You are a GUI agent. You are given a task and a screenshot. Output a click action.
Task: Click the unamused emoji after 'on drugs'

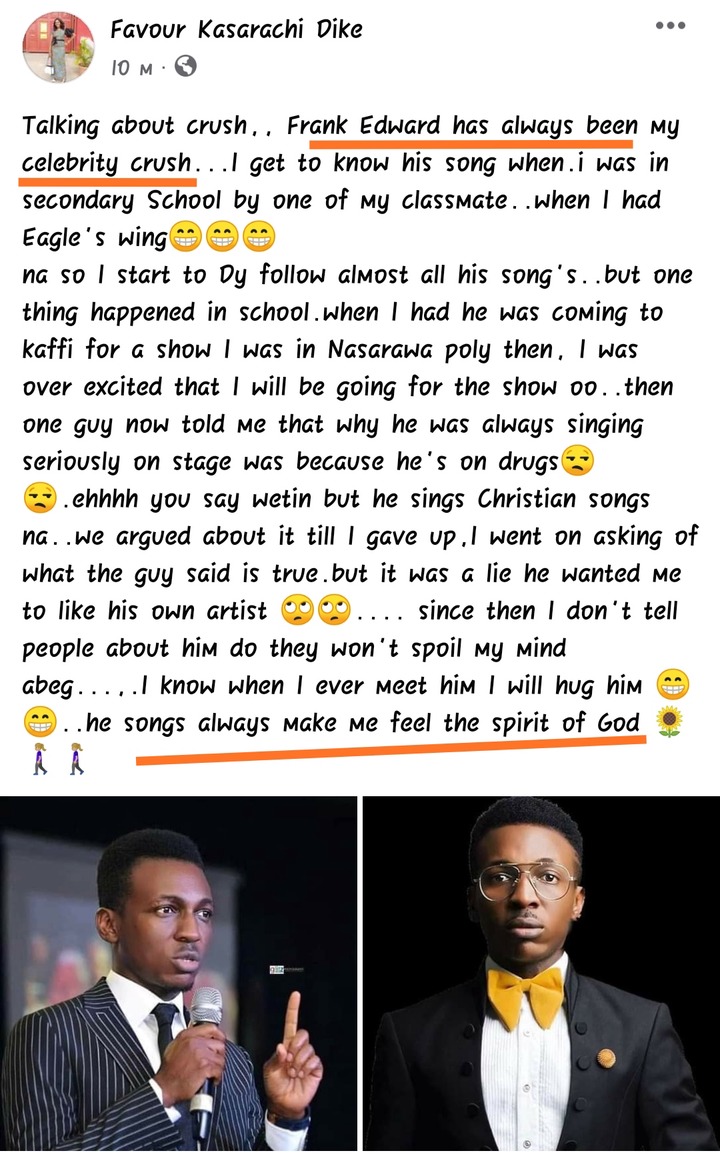pyautogui.click(x=578, y=461)
